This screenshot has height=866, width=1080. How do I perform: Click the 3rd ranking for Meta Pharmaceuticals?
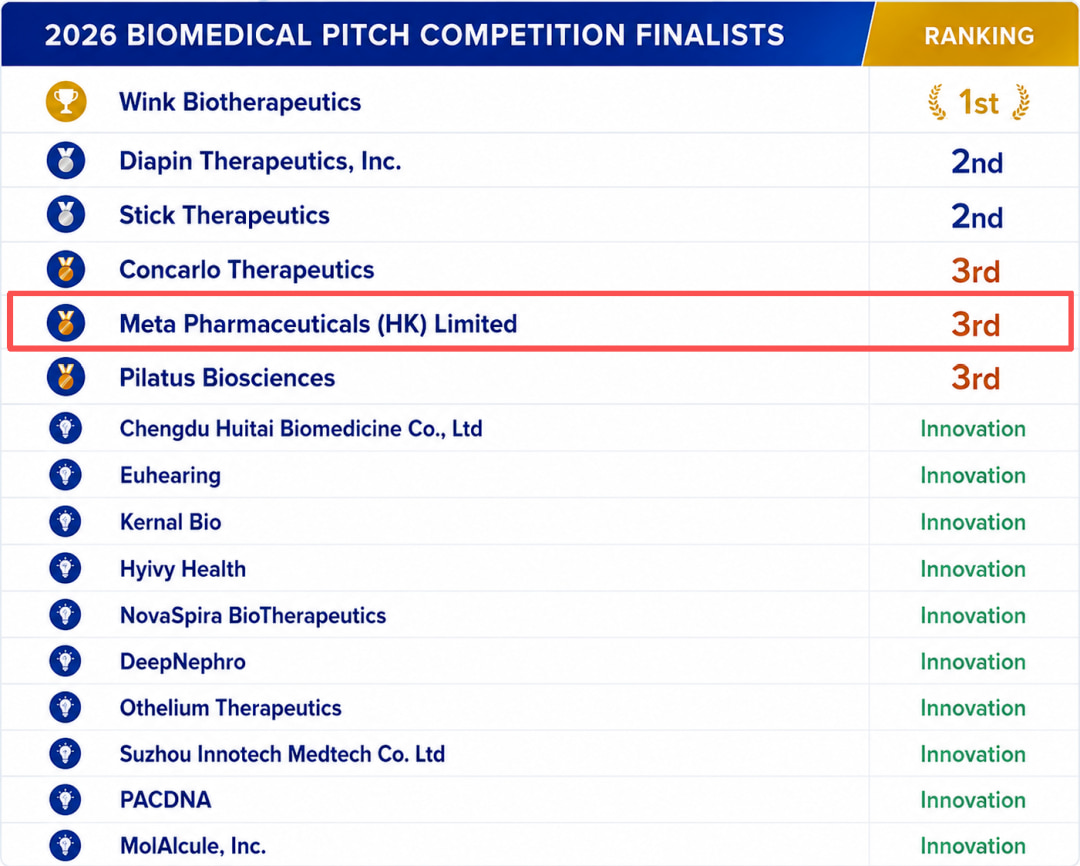coord(975,324)
